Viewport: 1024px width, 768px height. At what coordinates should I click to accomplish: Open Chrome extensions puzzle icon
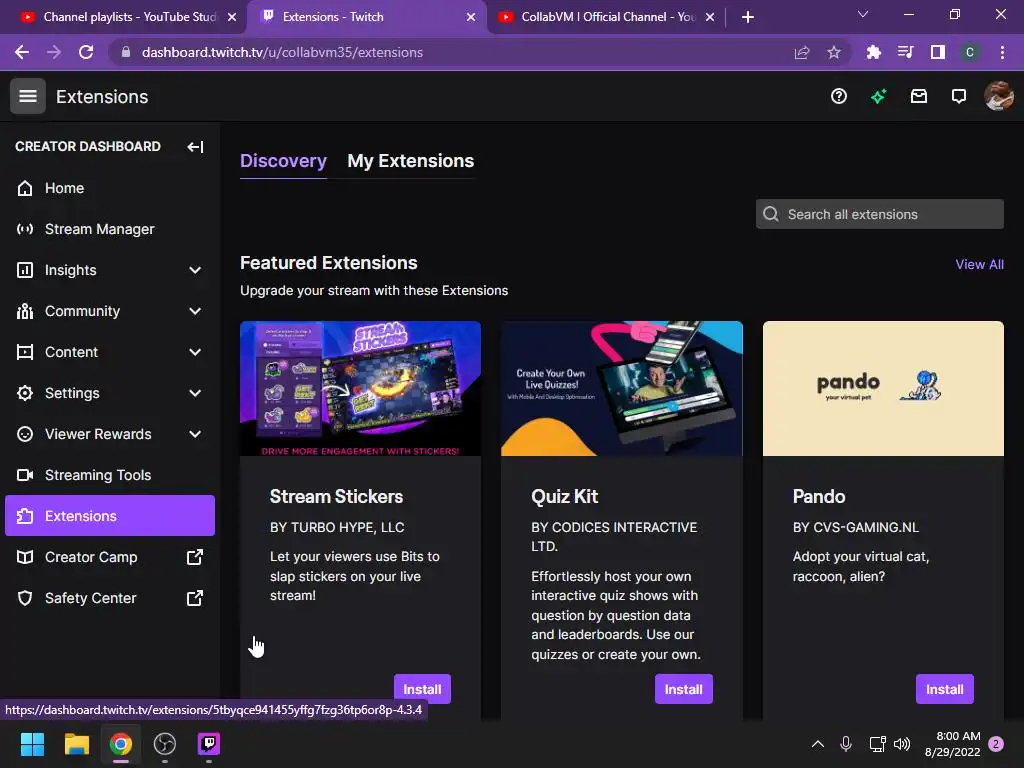pyautogui.click(x=873, y=52)
